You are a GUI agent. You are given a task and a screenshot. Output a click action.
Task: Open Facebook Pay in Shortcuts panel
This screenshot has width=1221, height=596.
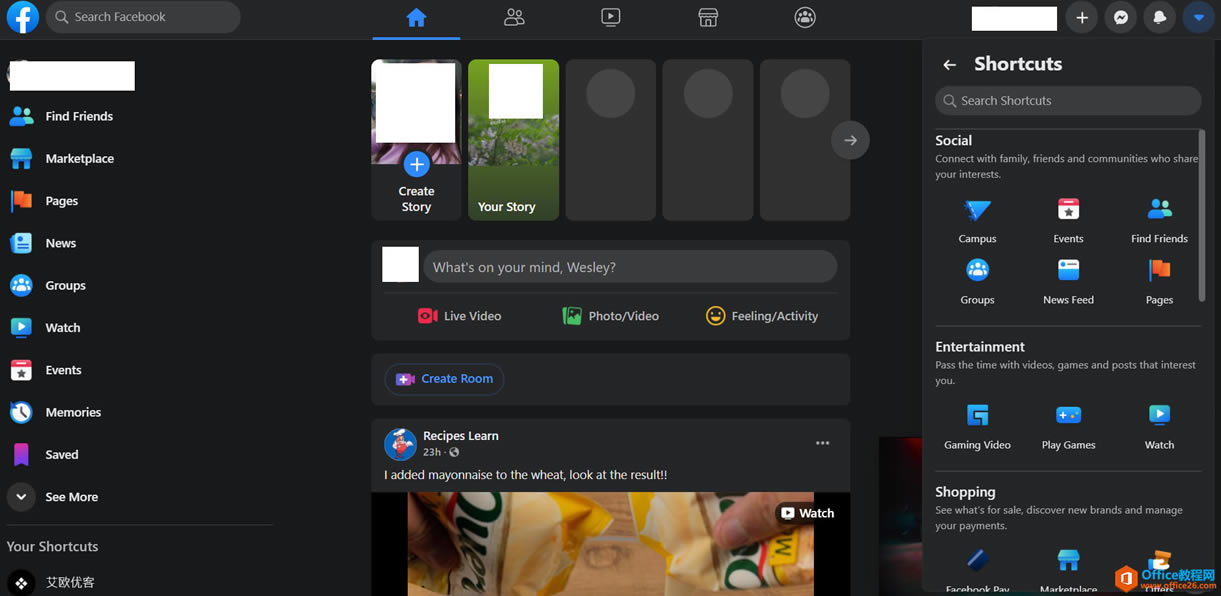977,569
